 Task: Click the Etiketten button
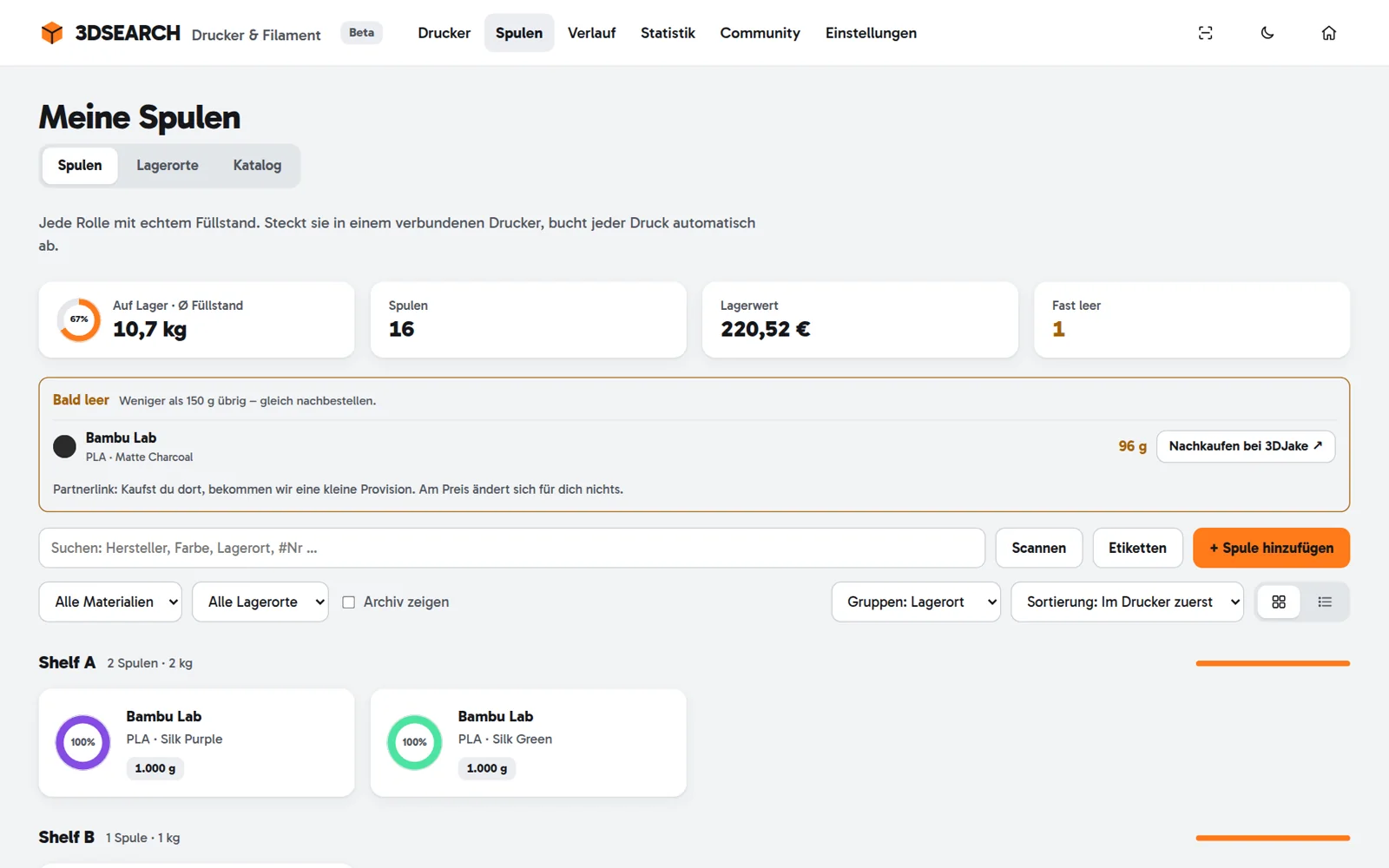1137,548
